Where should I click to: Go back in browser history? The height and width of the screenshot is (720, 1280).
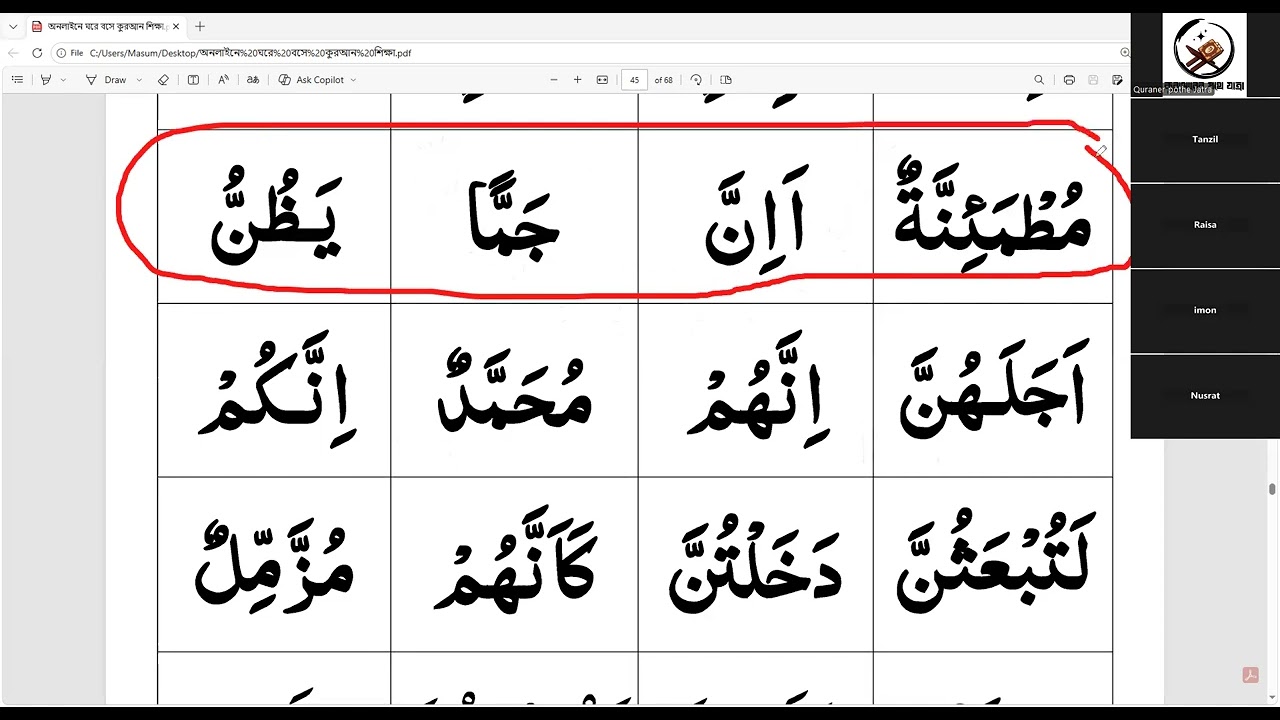[x=13, y=53]
